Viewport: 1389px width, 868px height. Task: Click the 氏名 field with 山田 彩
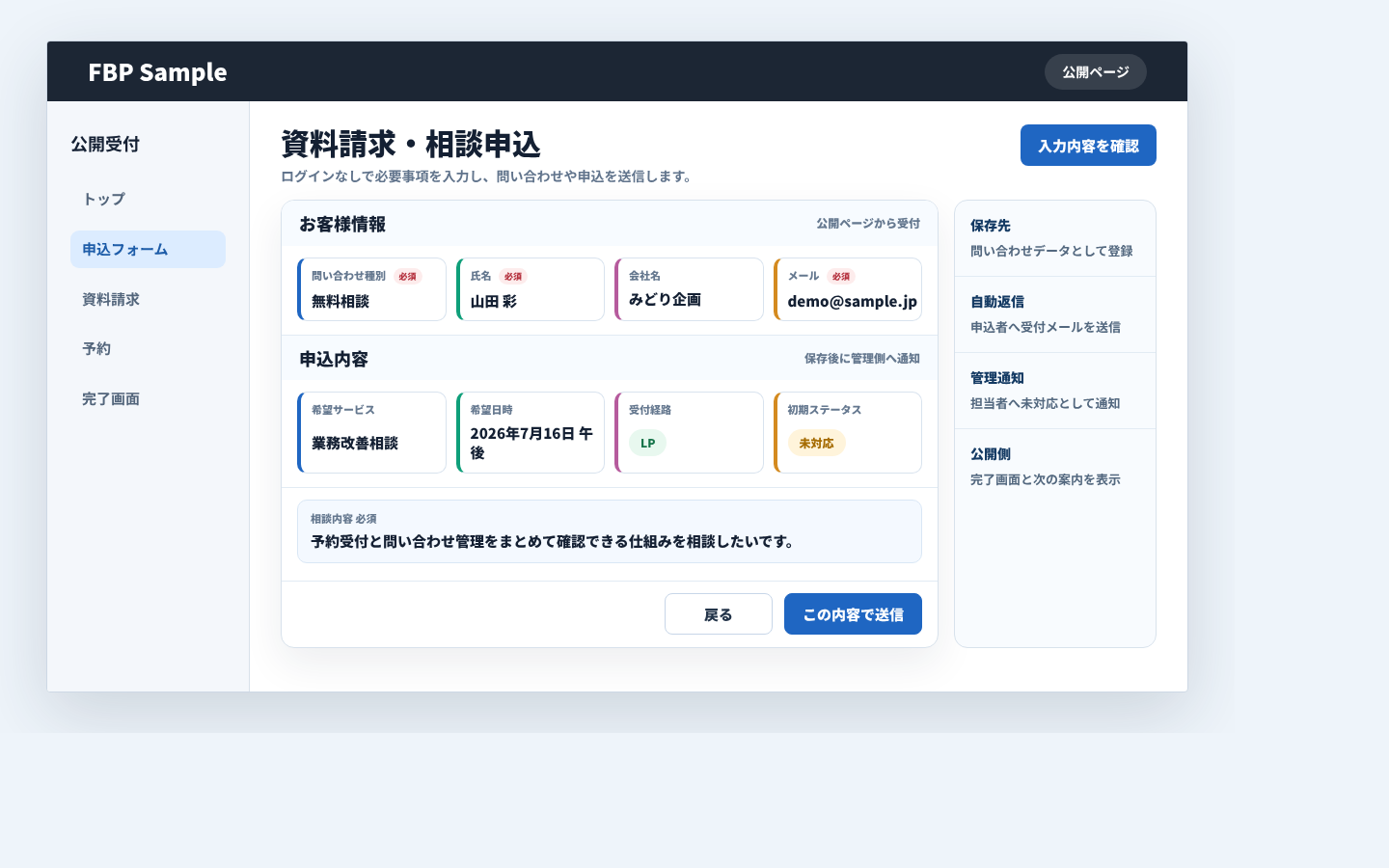531,289
